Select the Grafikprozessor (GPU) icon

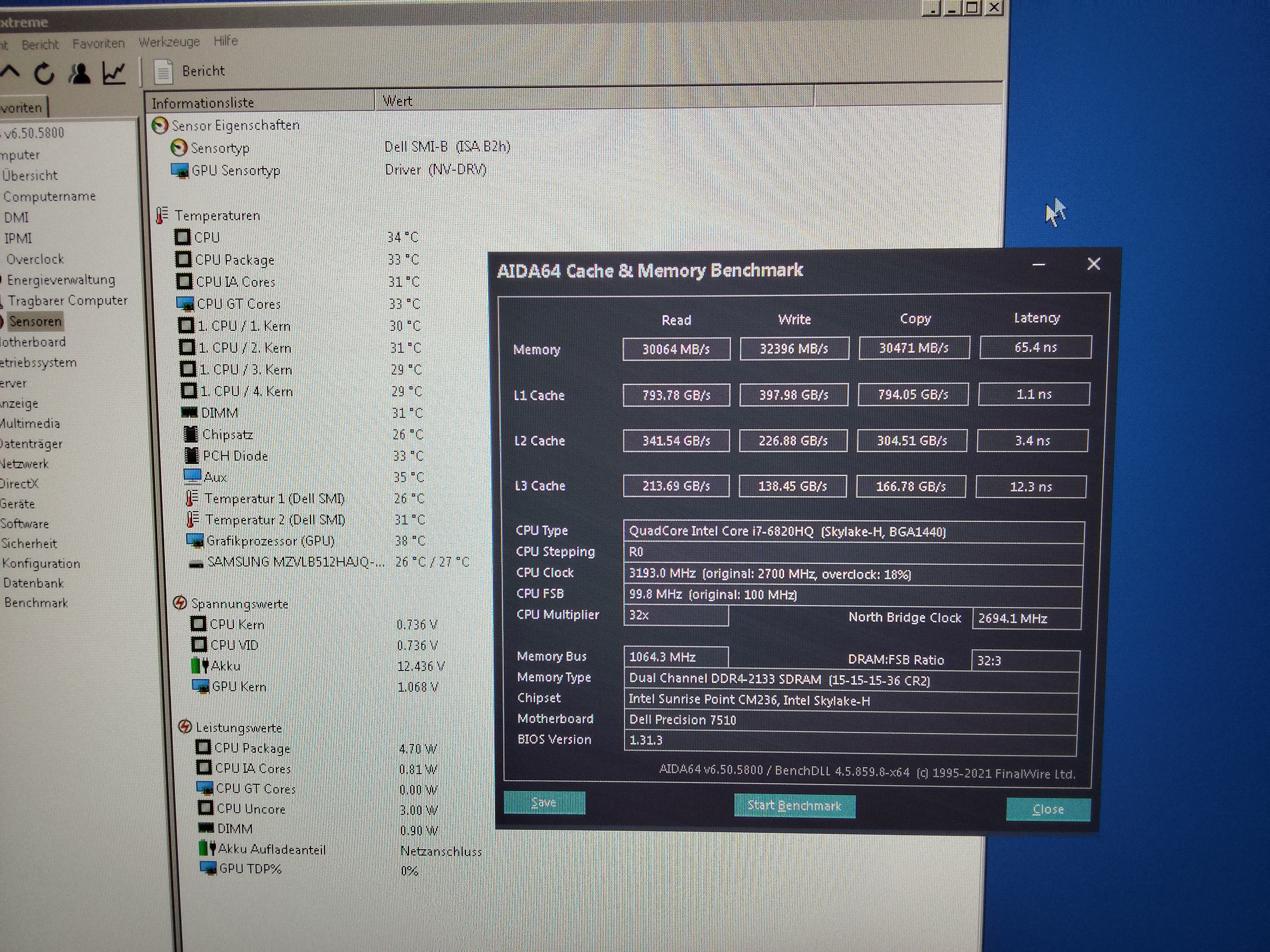(195, 541)
